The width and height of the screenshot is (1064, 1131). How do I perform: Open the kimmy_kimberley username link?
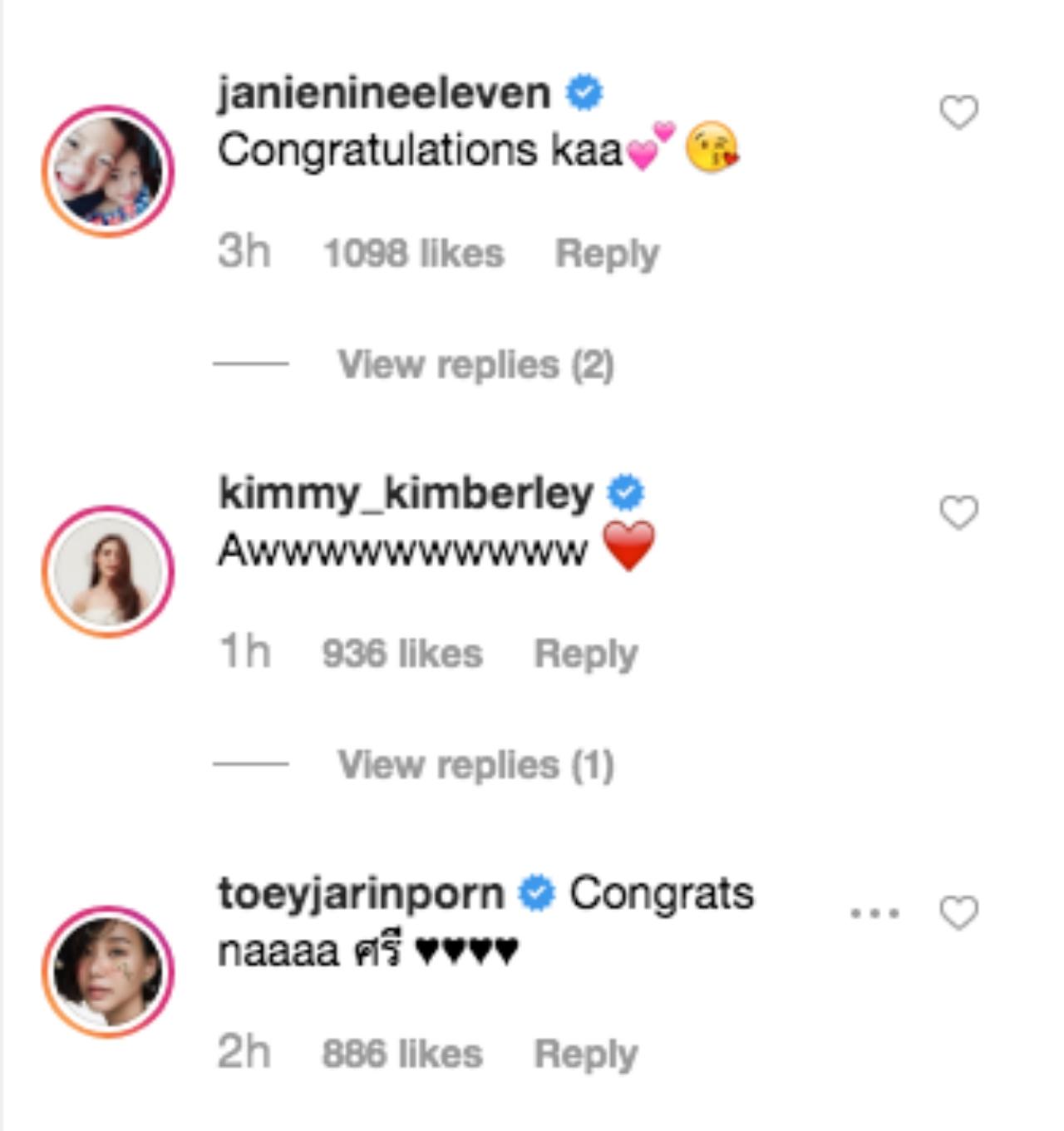tap(406, 493)
